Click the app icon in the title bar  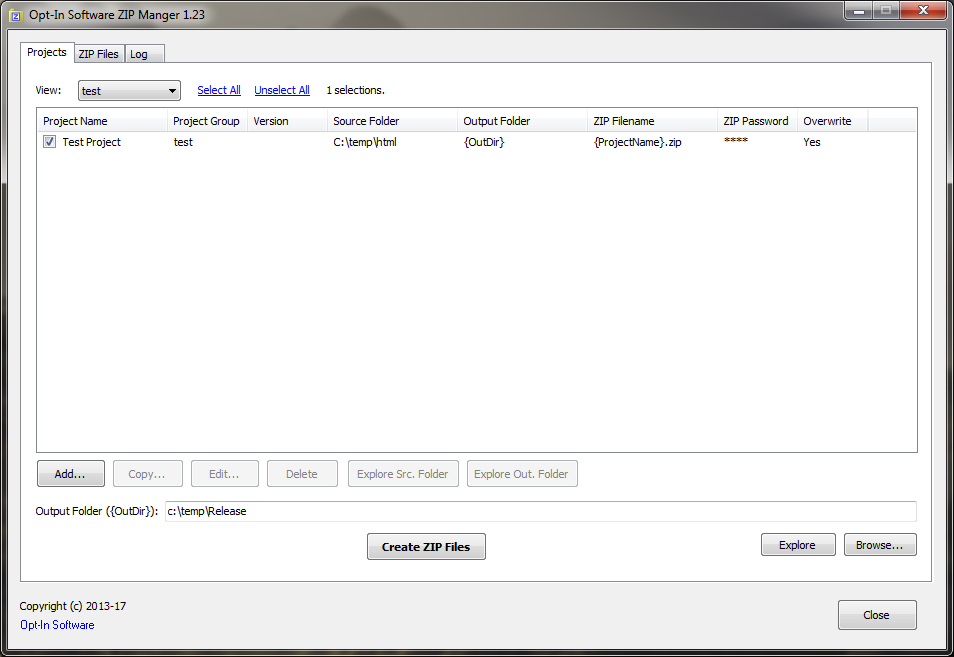coord(14,14)
